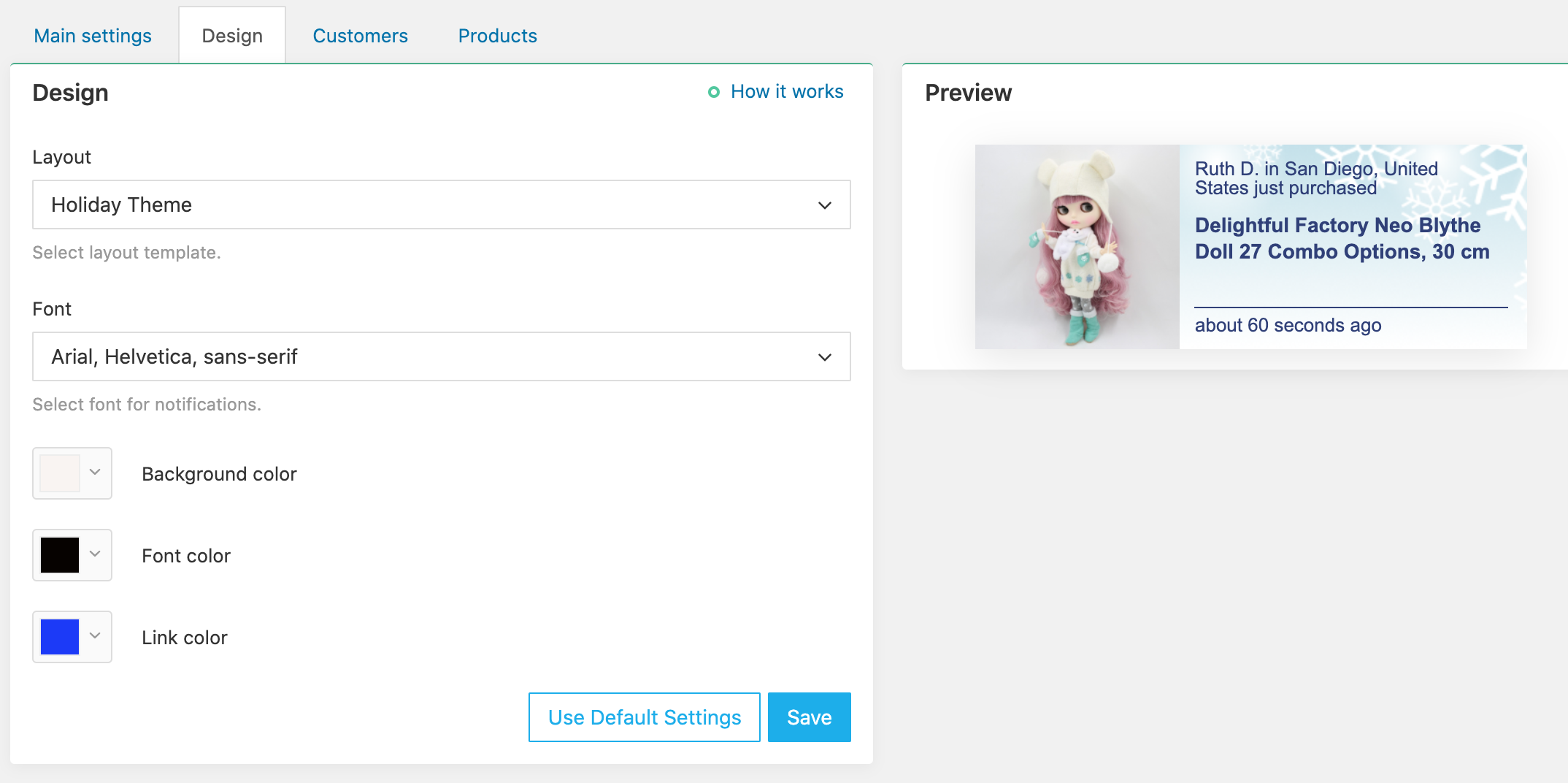Screen dimensions: 1568x783
Task: Switch to the Main settings tab
Action: tap(93, 36)
